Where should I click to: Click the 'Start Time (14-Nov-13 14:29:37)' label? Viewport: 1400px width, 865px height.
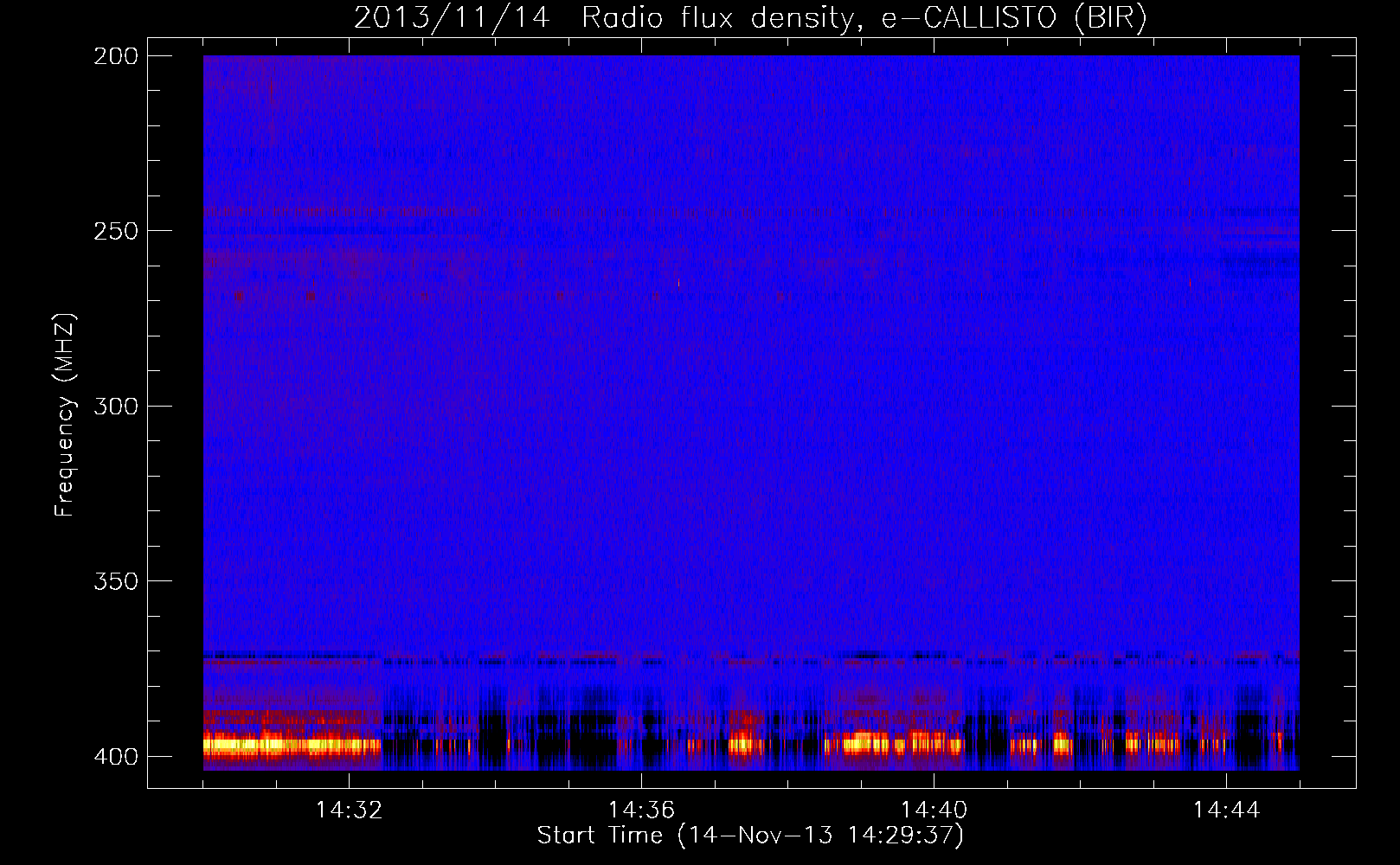(x=750, y=836)
